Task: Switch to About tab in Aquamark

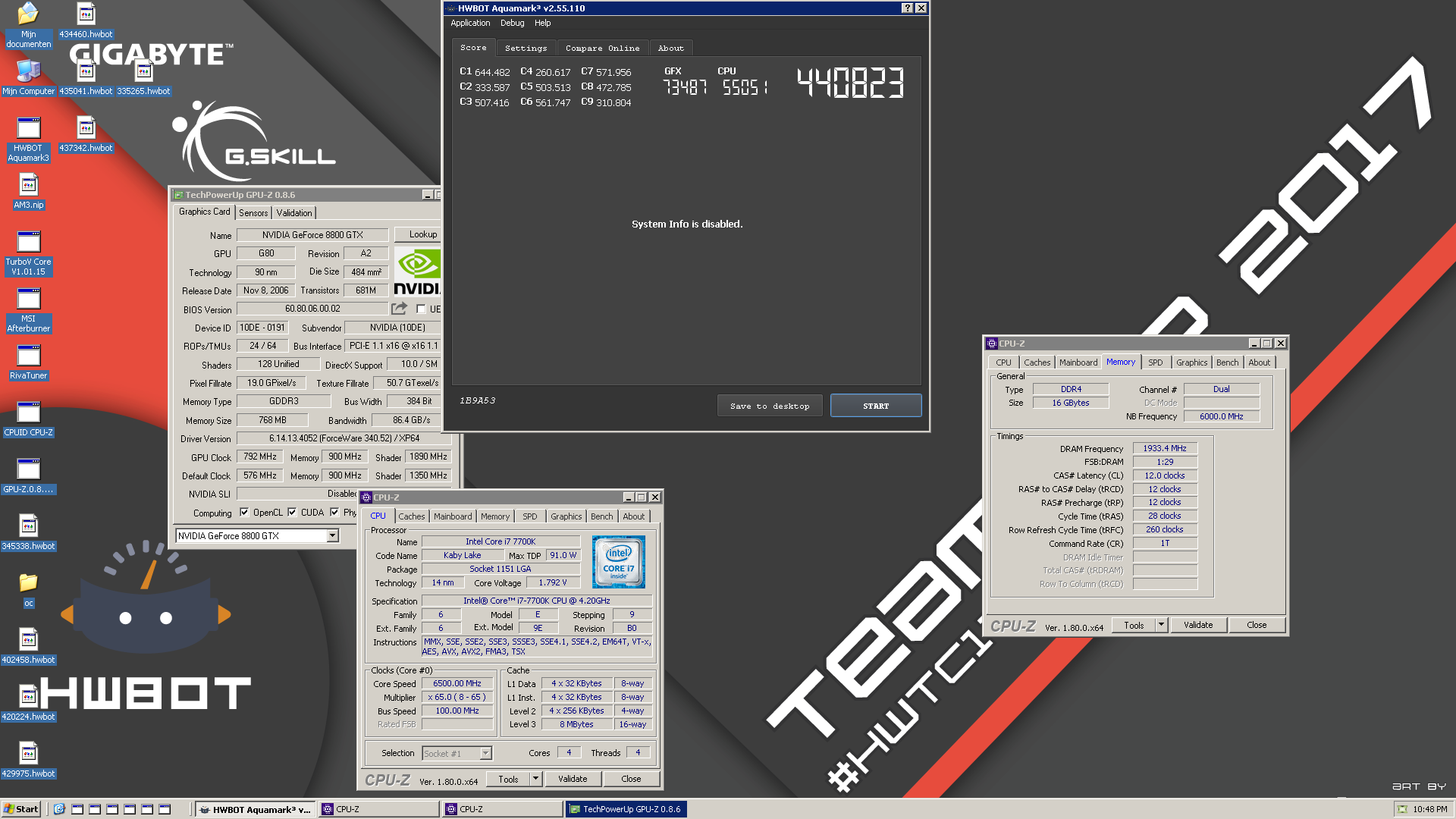Action: click(670, 48)
